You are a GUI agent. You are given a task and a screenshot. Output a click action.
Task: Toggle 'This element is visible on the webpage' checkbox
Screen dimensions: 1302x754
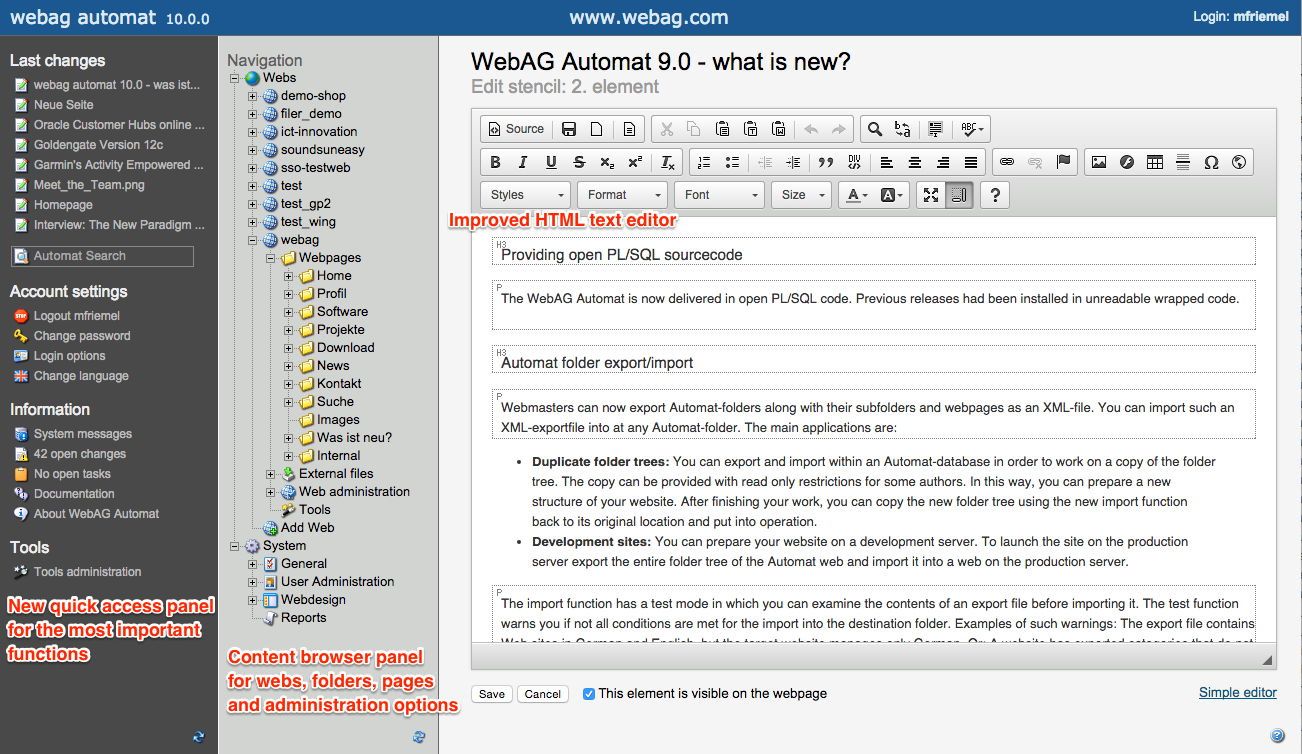pyautogui.click(x=589, y=693)
